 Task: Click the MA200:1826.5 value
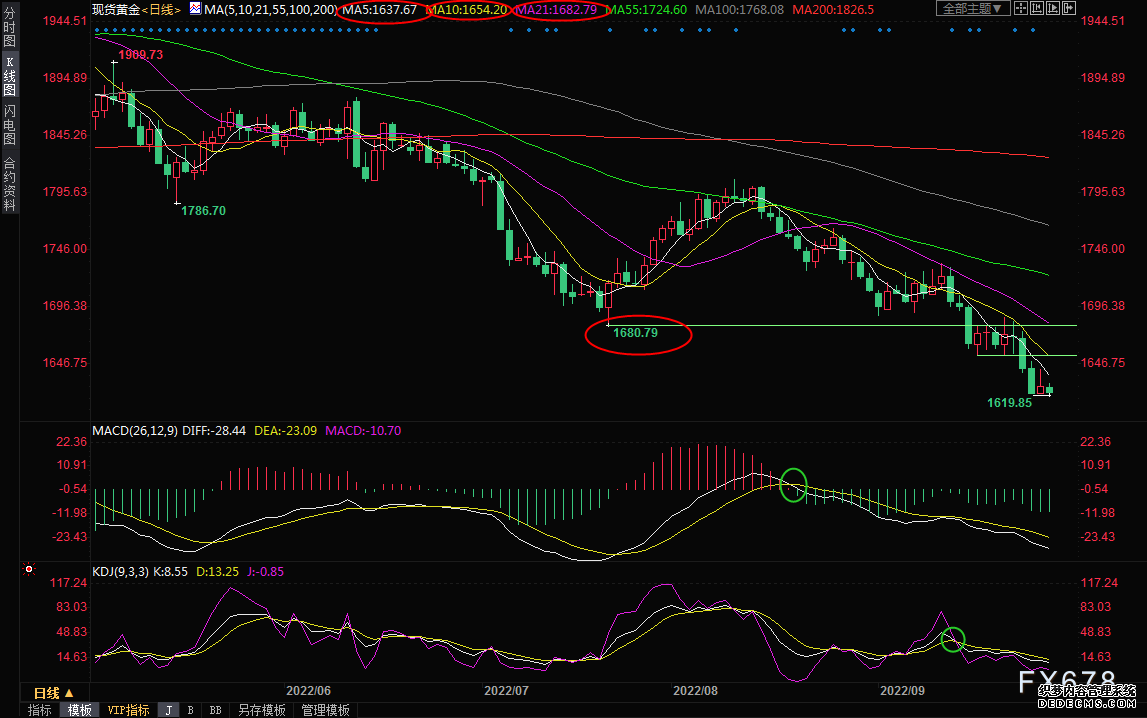(x=833, y=10)
